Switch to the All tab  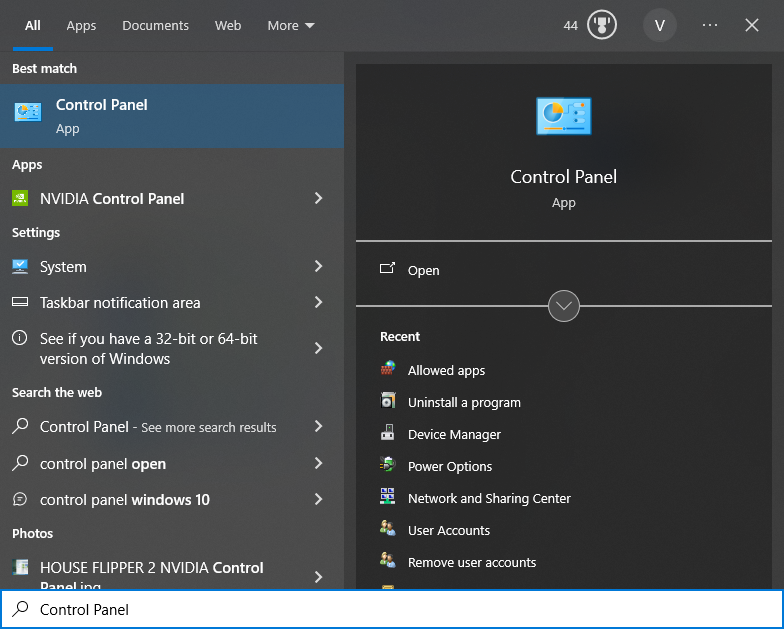coord(32,26)
